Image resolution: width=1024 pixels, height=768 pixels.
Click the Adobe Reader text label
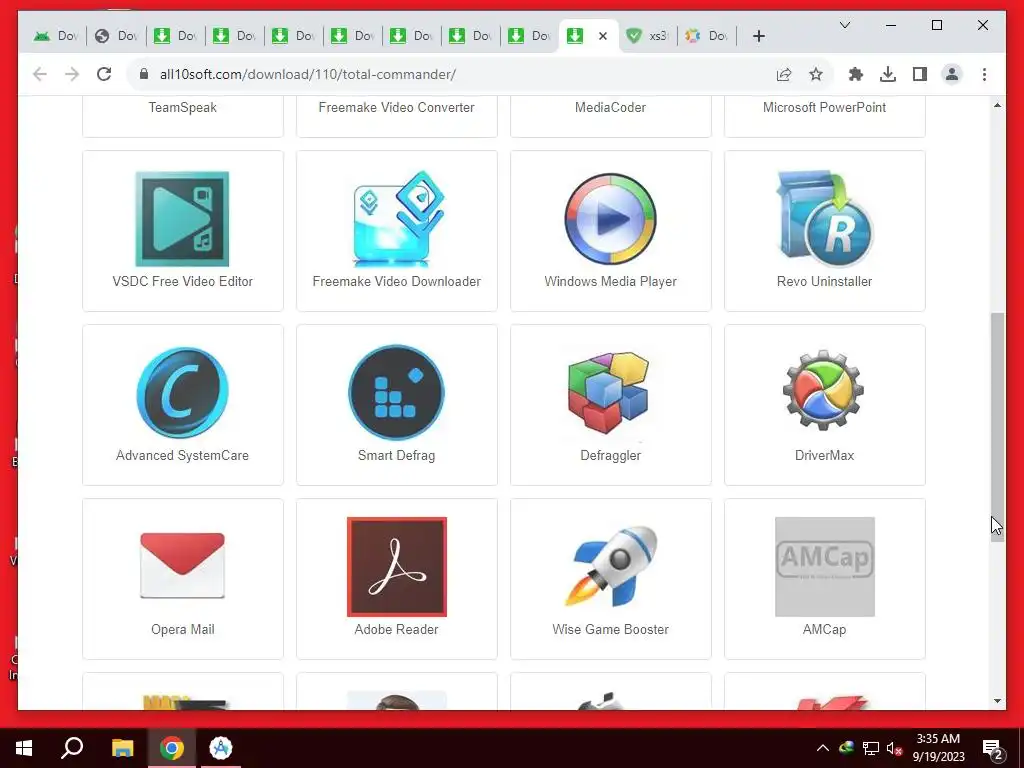(396, 630)
